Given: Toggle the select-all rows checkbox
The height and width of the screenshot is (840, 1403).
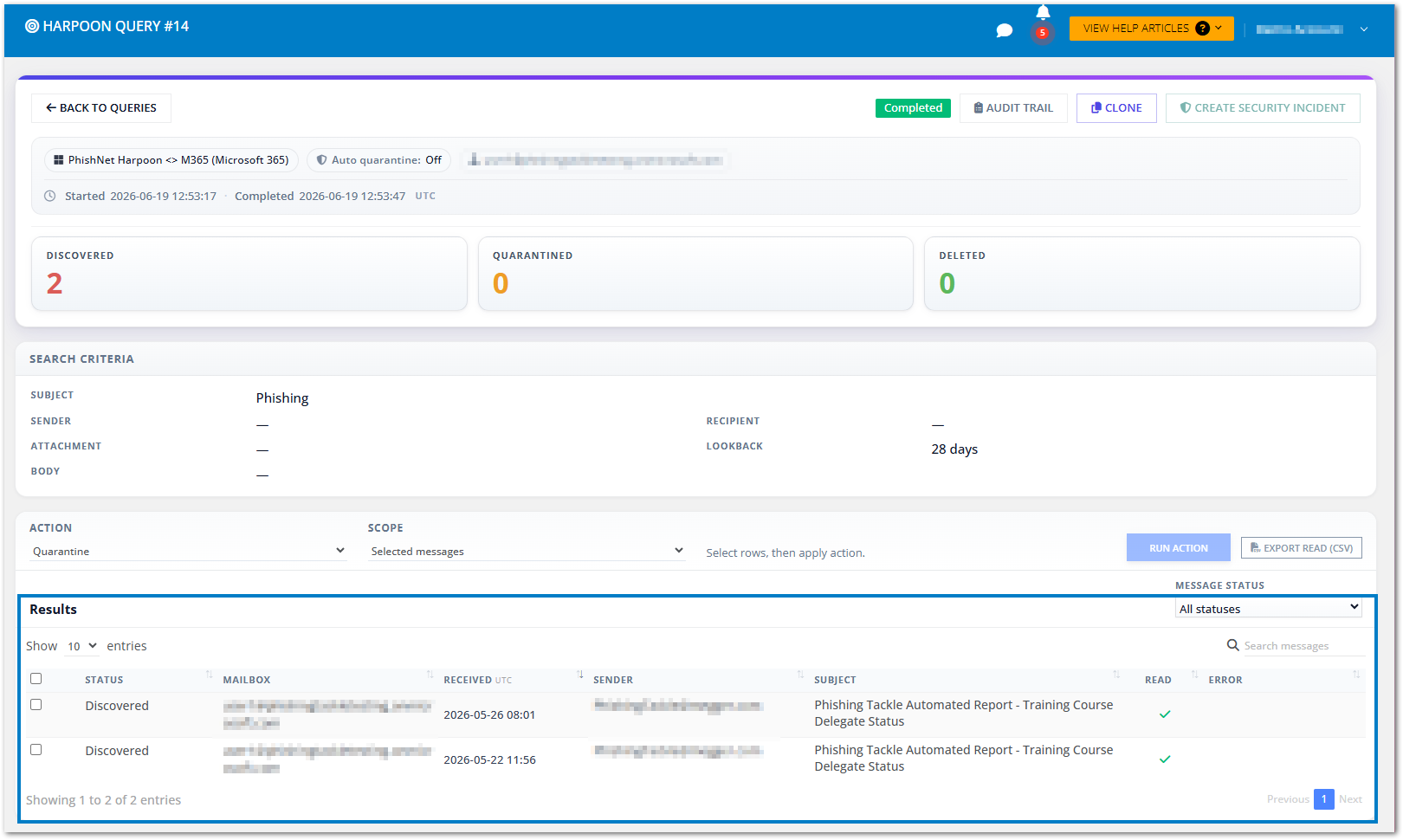Looking at the screenshot, I should coord(36,679).
